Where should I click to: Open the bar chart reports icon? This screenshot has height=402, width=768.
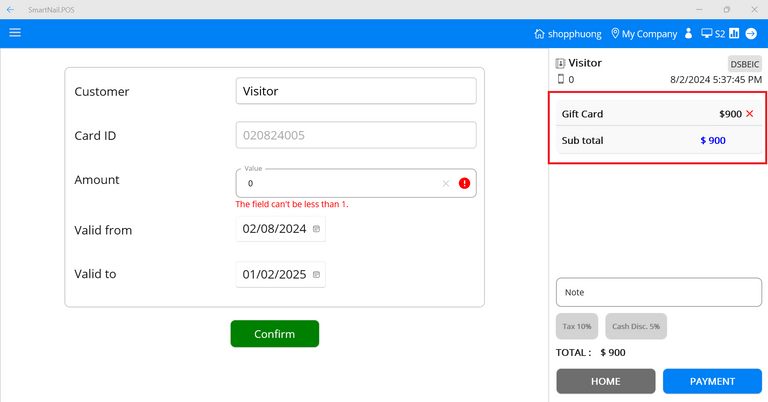733,33
